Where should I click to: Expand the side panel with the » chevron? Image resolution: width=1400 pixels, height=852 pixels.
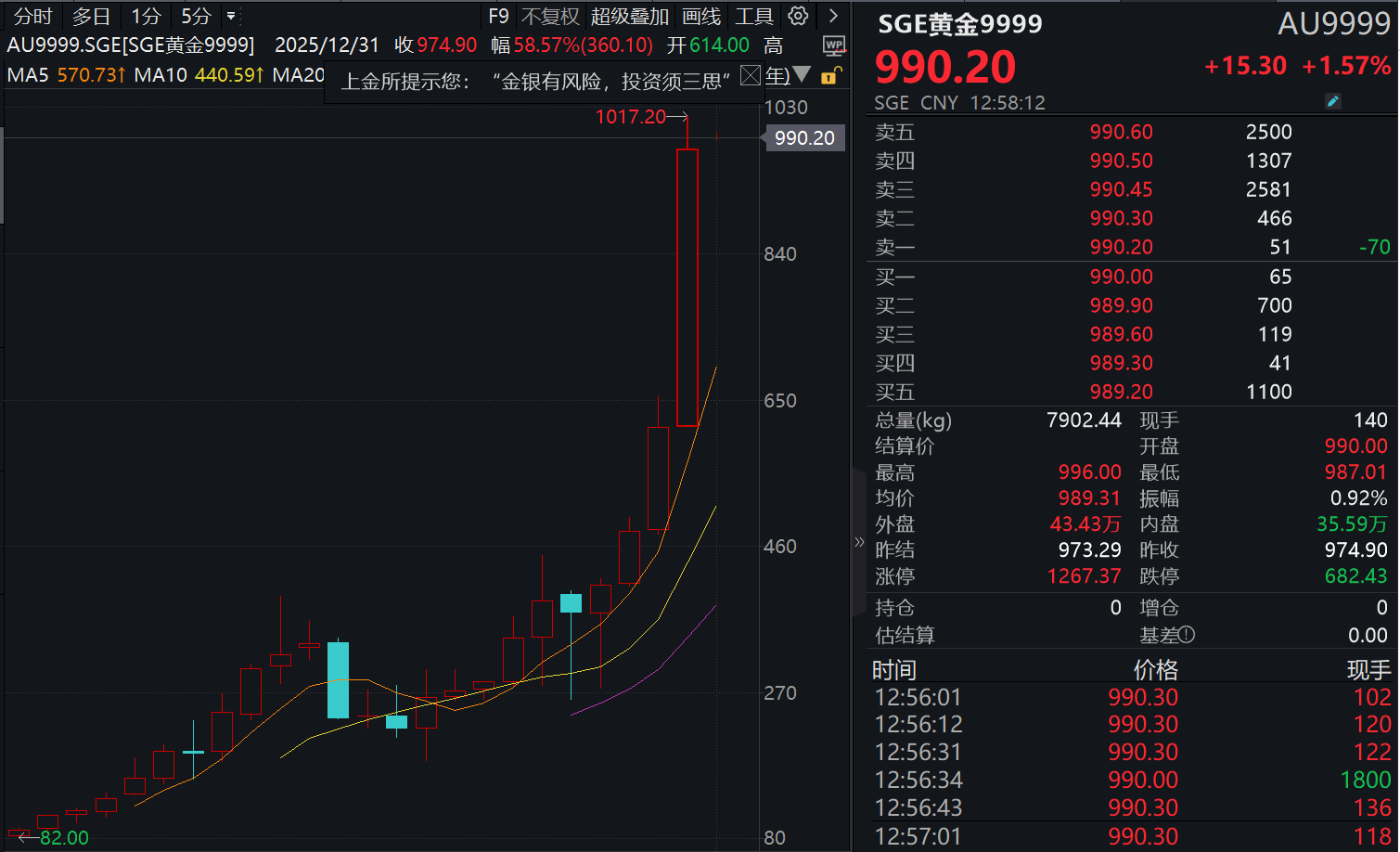point(858,542)
